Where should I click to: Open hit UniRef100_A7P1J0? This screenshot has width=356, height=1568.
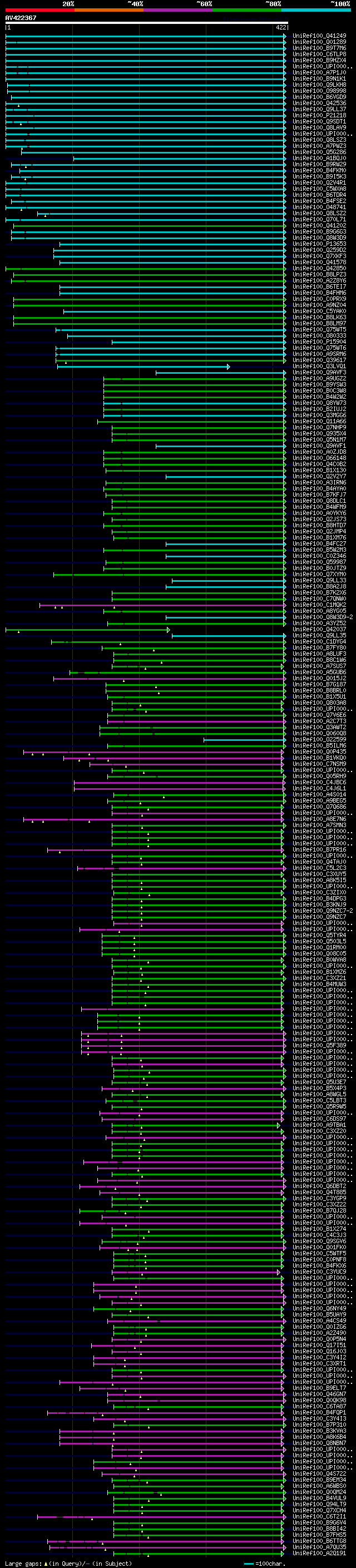point(319,72)
